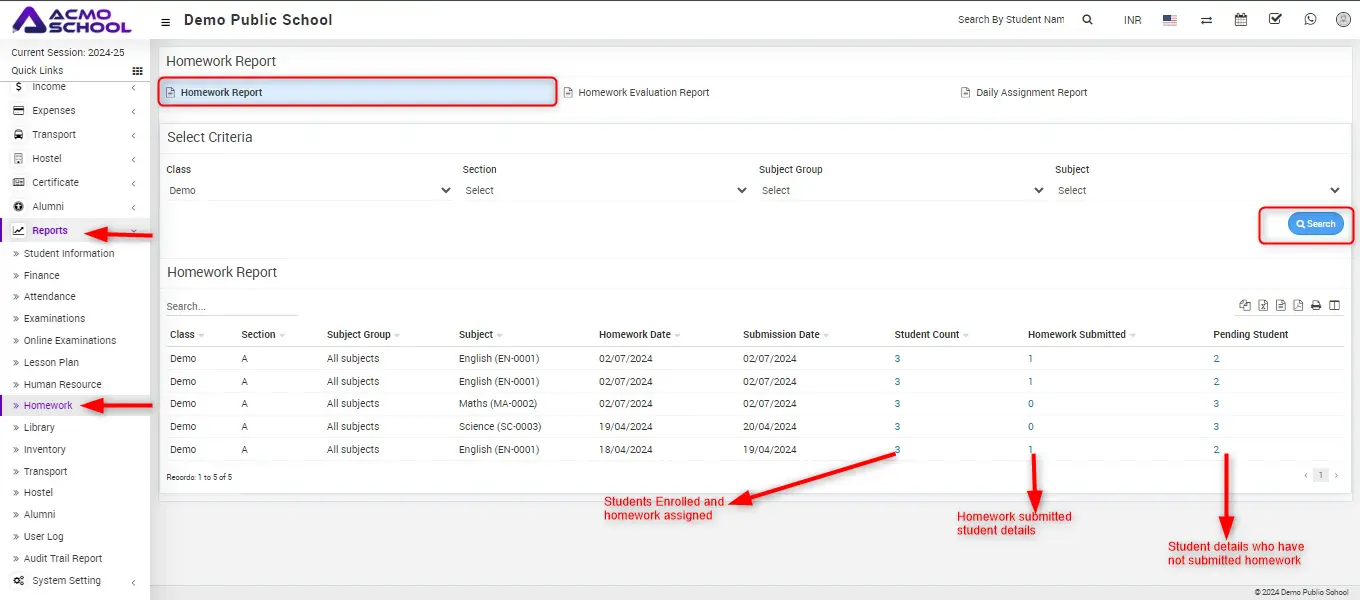Click the task checklist icon in header
The image size is (1360, 600).
pos(1275,20)
